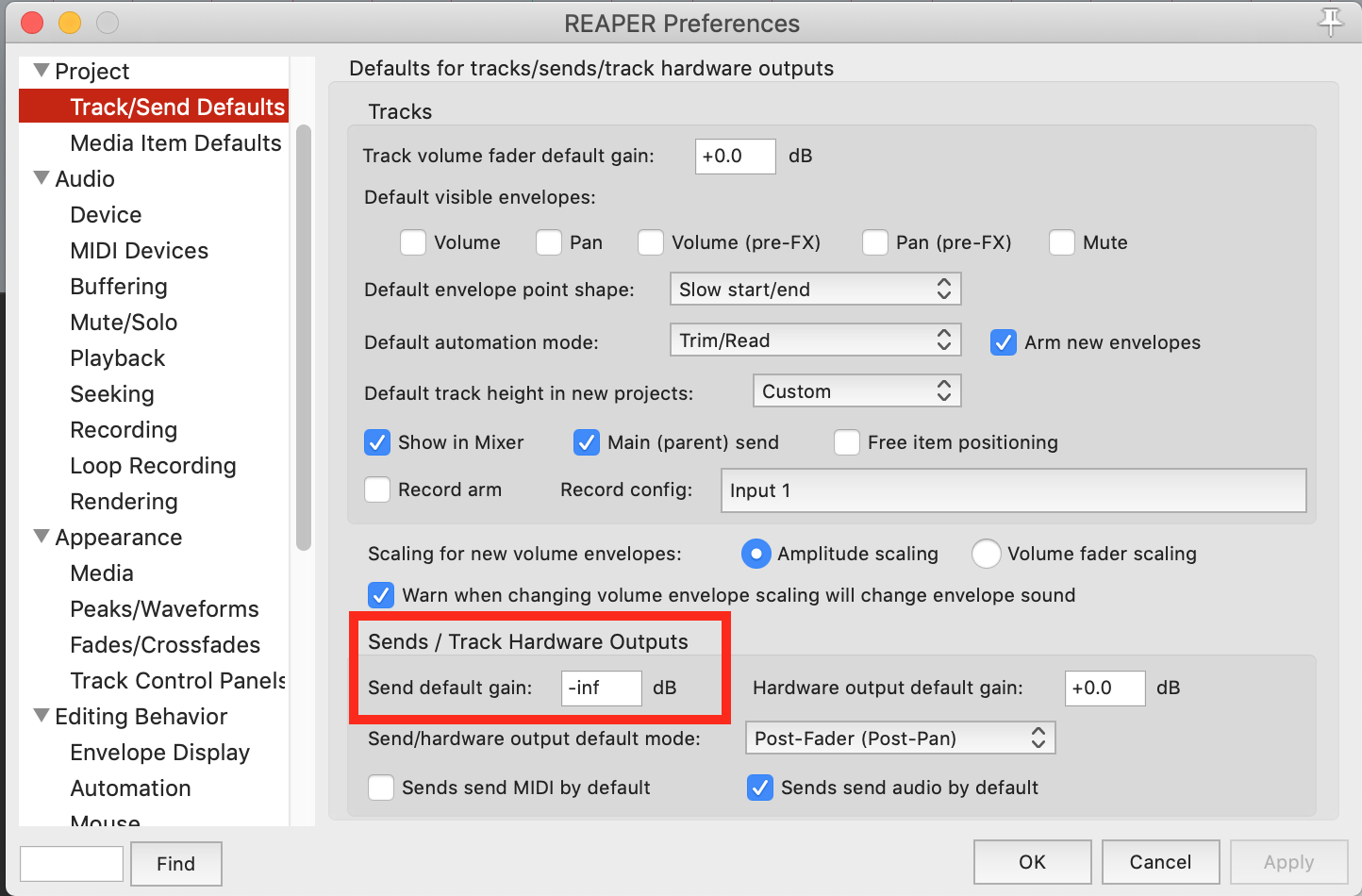Open the Default envelope point shape dropdown
Screen dimensions: 1362x896
(815, 289)
